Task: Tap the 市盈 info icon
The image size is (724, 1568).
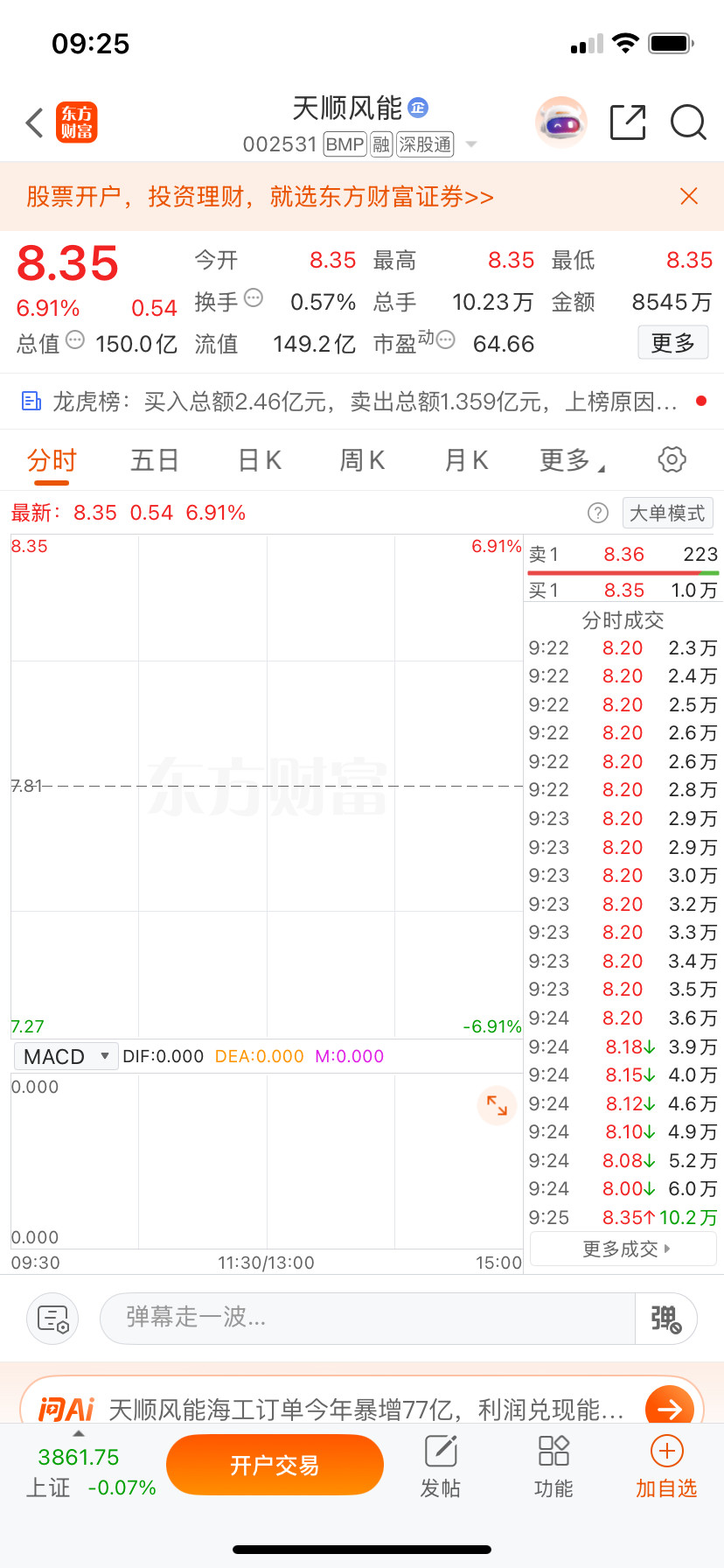Action: (445, 339)
